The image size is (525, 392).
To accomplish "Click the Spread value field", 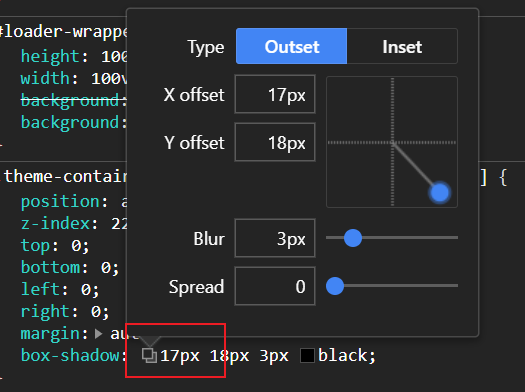I will click(x=275, y=286).
